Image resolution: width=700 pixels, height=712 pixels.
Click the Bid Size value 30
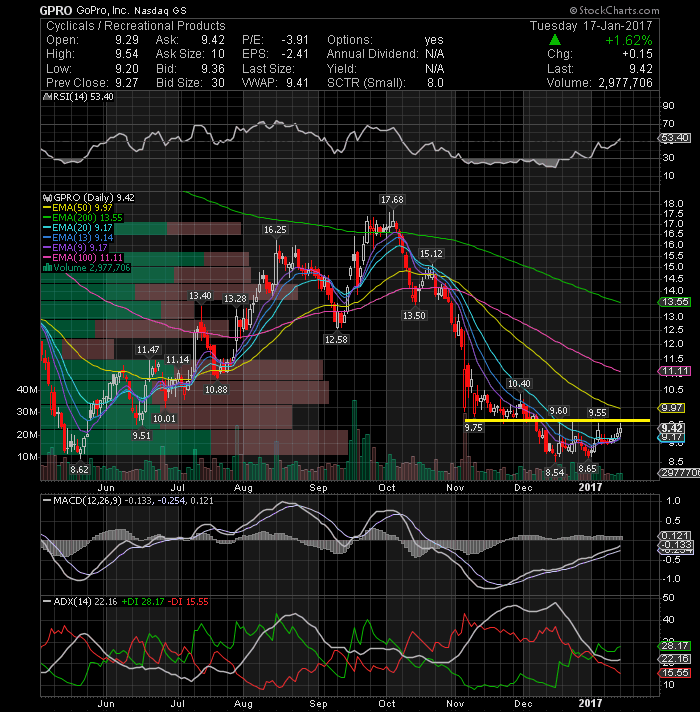click(x=218, y=83)
